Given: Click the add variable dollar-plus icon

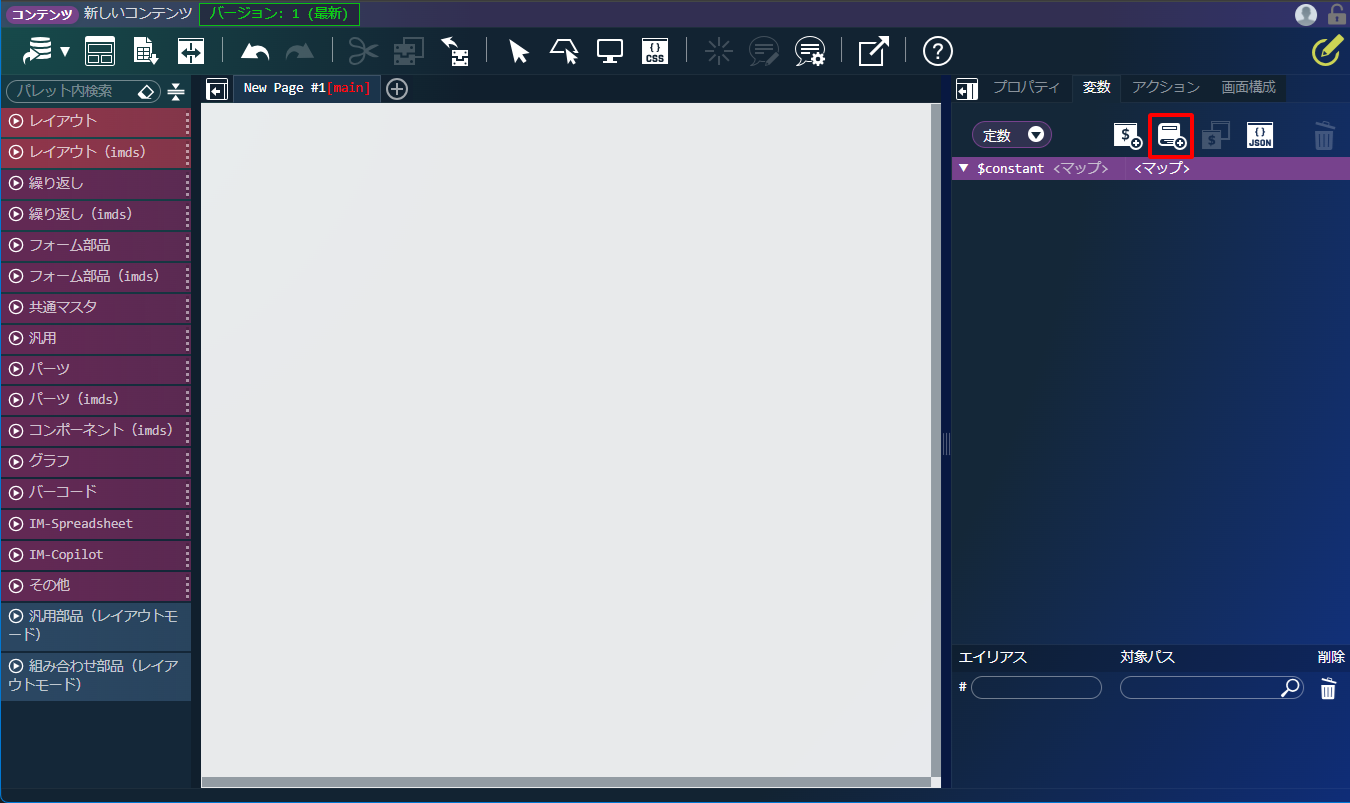Looking at the screenshot, I should point(1127,135).
